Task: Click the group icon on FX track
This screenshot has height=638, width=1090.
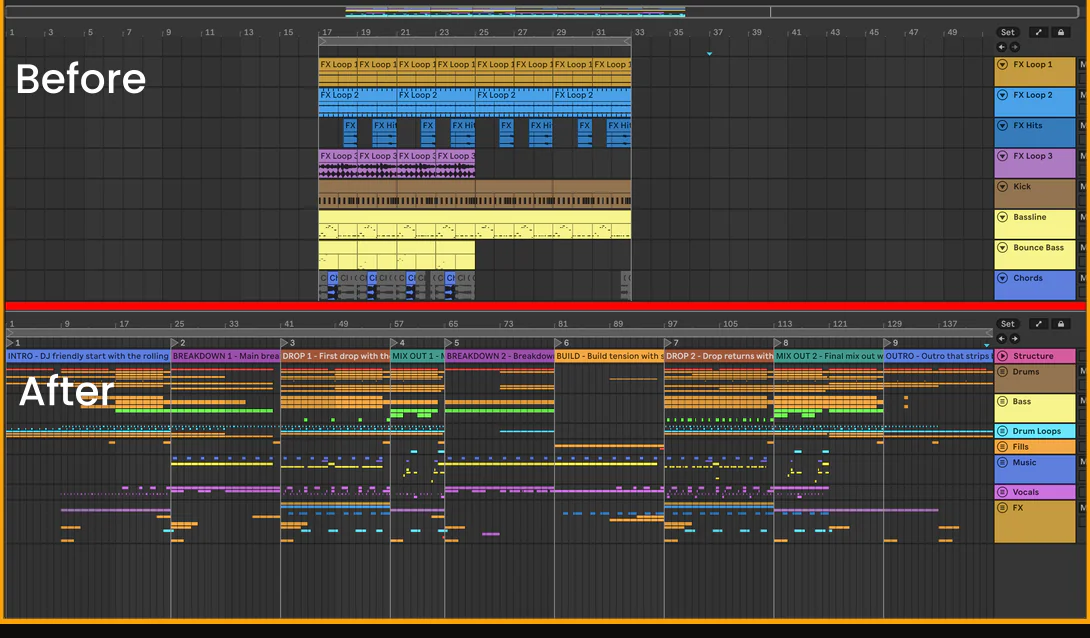Action: tap(1002, 508)
